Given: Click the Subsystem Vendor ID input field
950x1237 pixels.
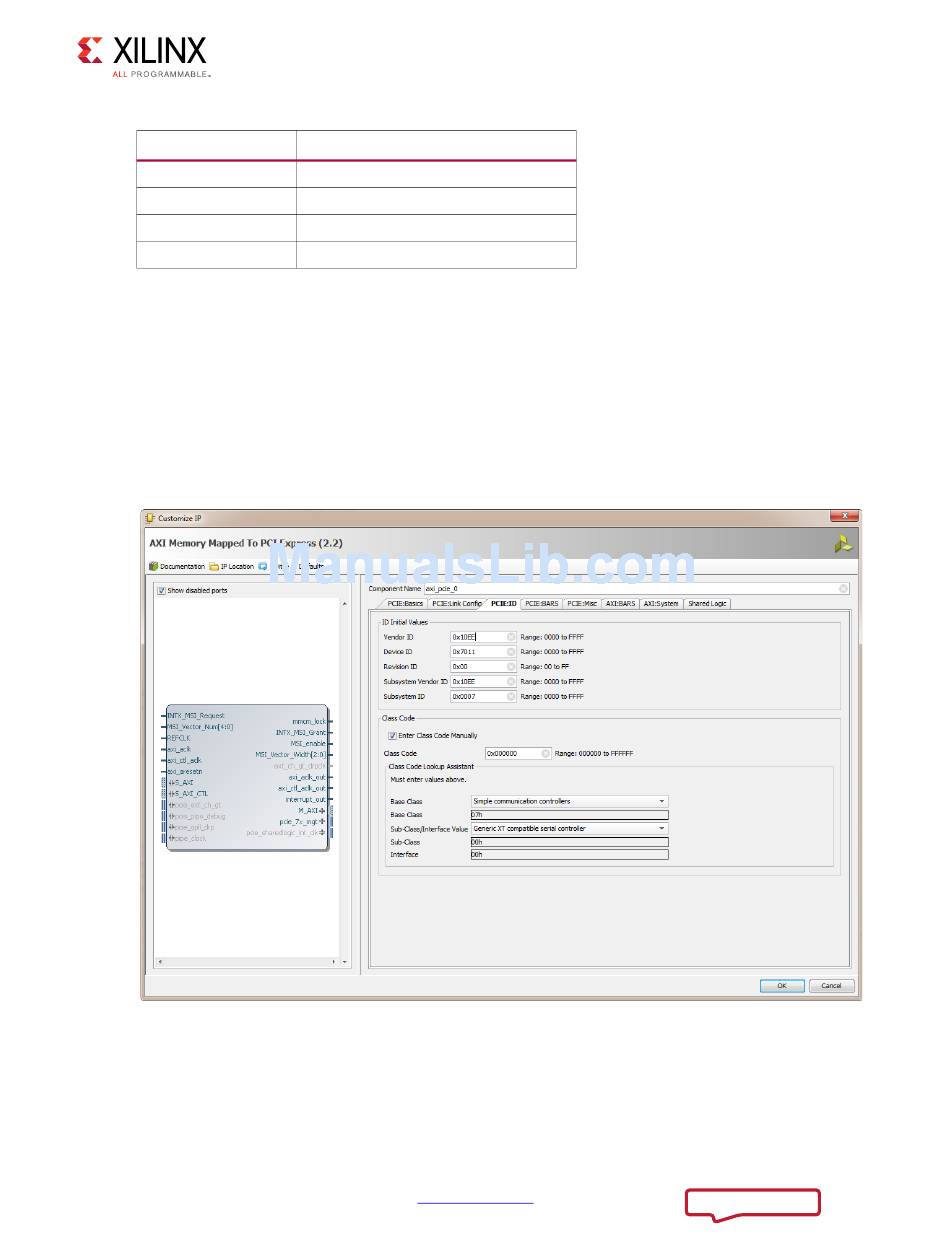Looking at the screenshot, I should coord(484,682).
